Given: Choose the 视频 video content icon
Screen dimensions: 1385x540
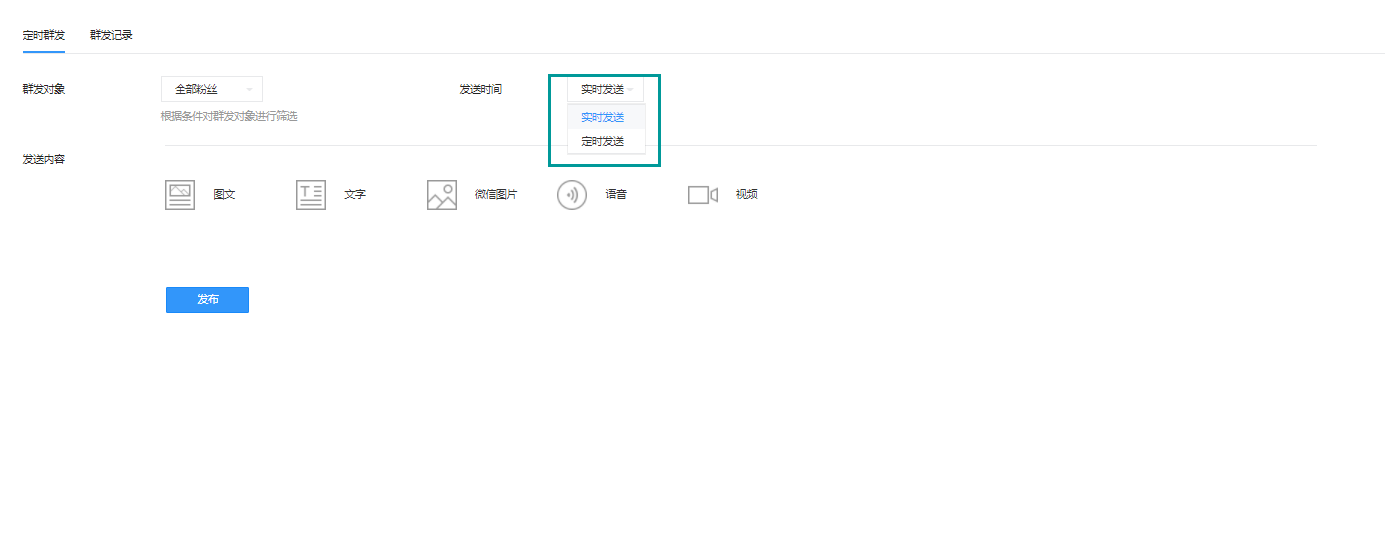Looking at the screenshot, I should [x=703, y=194].
